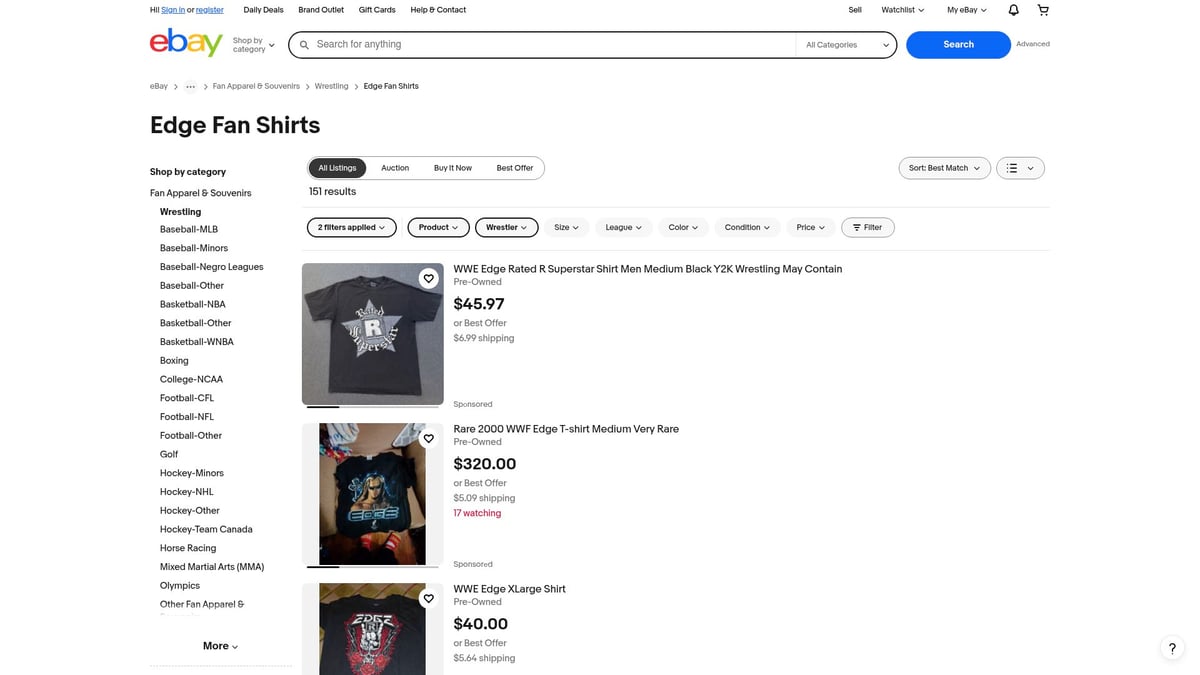Image resolution: width=1200 pixels, height=675 pixels.
Task: Save the Rated R Superstar shirt with heart icon
Action: click(428, 278)
